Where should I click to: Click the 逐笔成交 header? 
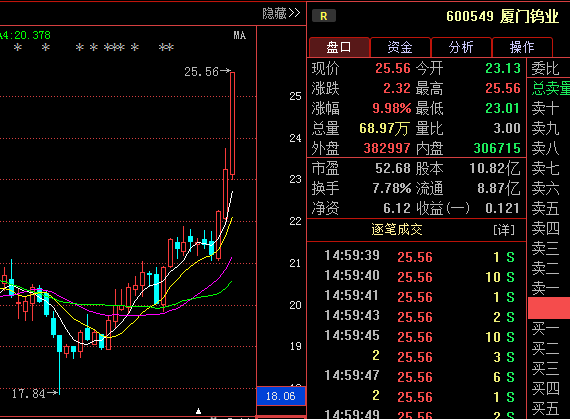tap(397, 230)
